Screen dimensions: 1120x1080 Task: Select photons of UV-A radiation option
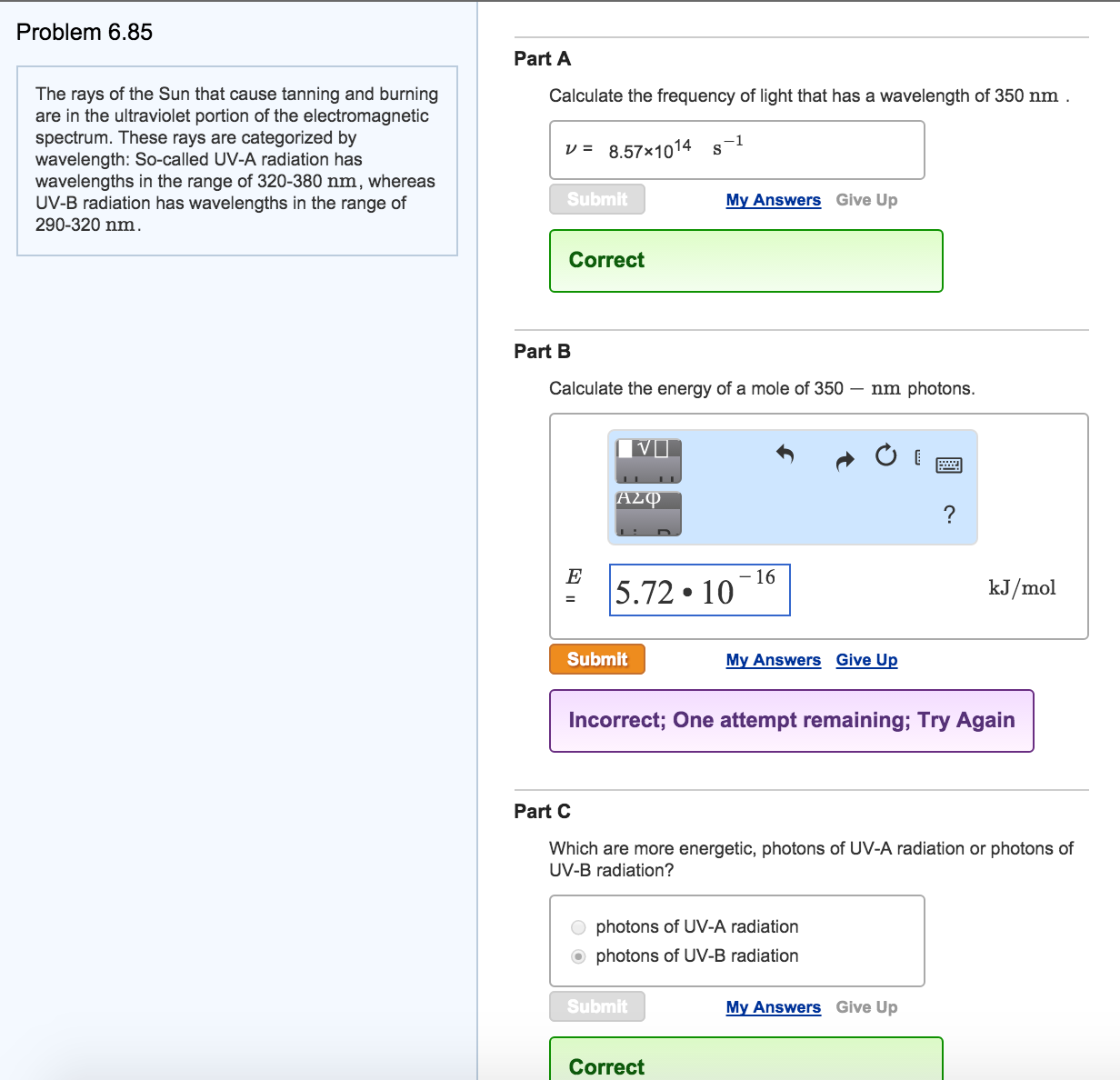[x=578, y=927]
